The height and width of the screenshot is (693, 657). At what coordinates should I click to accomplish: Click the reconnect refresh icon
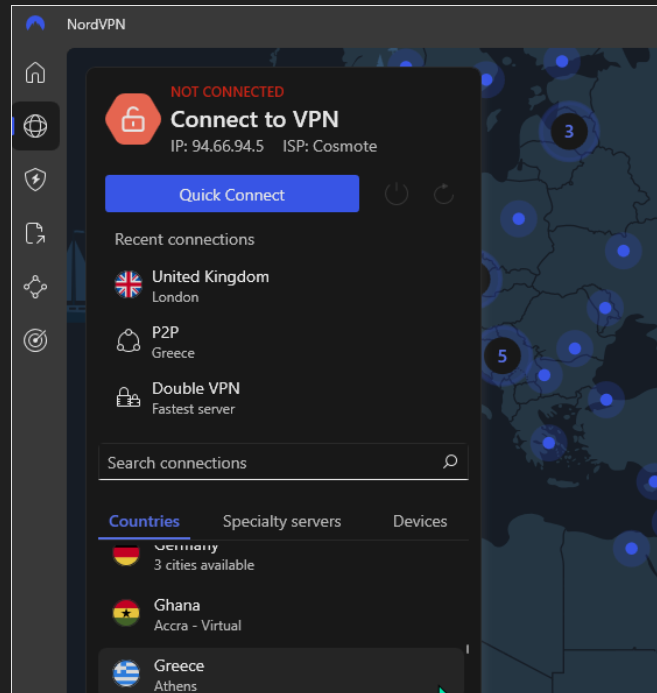click(x=444, y=194)
